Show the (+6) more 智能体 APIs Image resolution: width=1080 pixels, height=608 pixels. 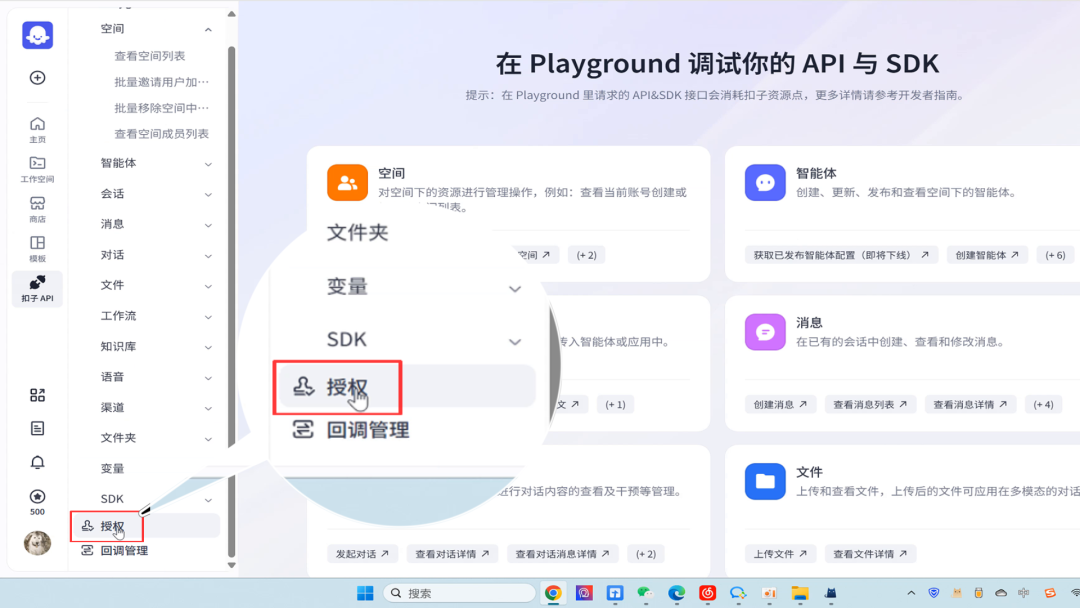[1055, 255]
